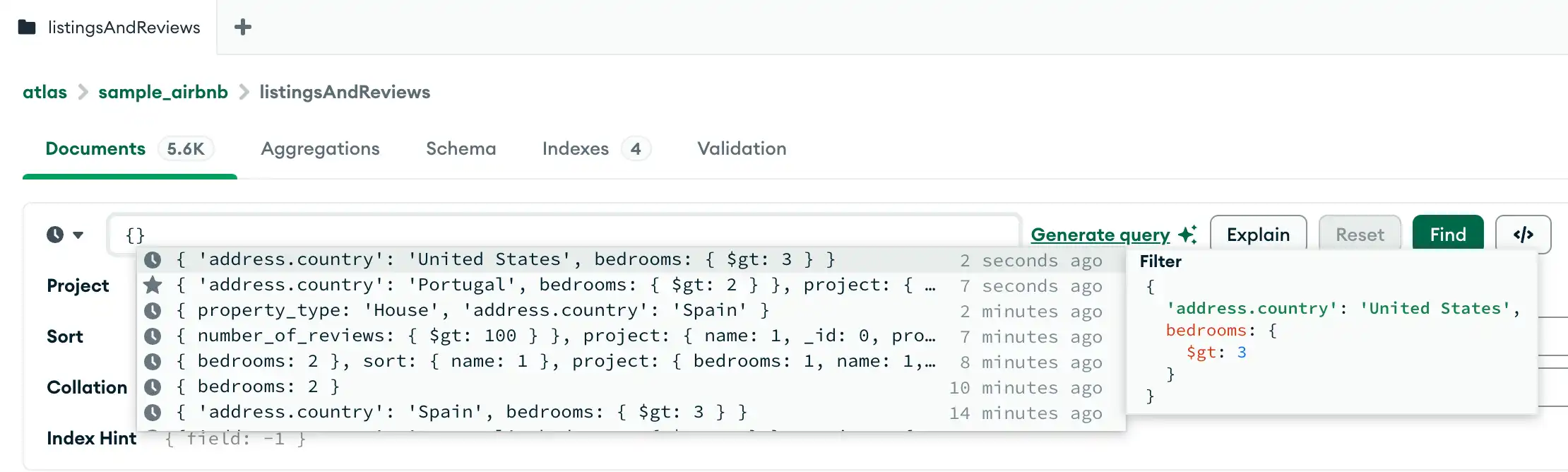Navigate to sample_airbnb breadcrumb
The image size is (1568, 472).
[x=163, y=92]
